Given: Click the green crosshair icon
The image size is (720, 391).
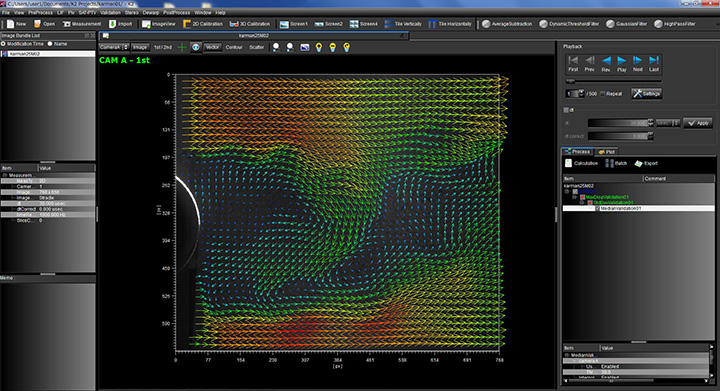Looking at the screenshot, I should 182,47.
